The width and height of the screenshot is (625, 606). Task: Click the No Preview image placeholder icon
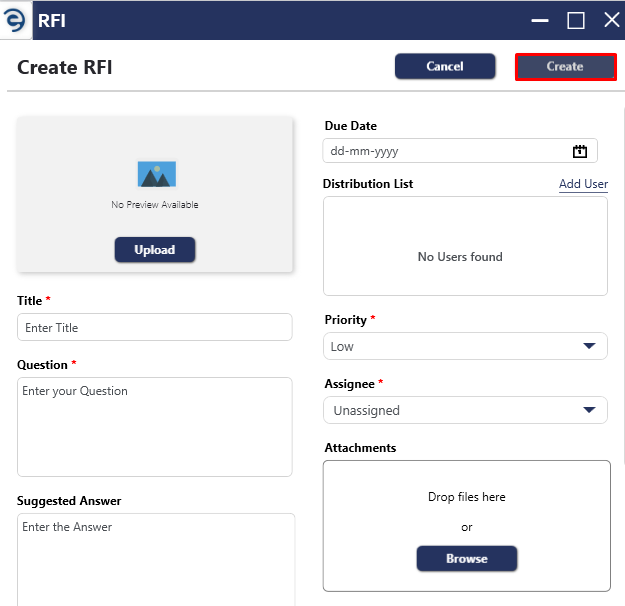pos(157,174)
